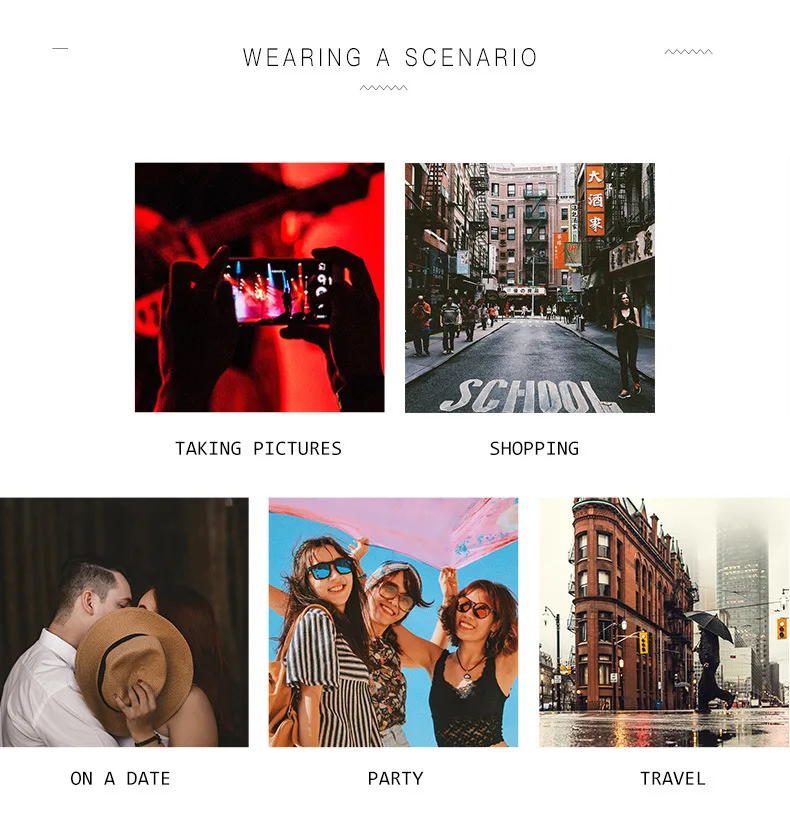Click the TAKING PICTURES caption
Viewport: 790px width, 830px height.
(258, 449)
